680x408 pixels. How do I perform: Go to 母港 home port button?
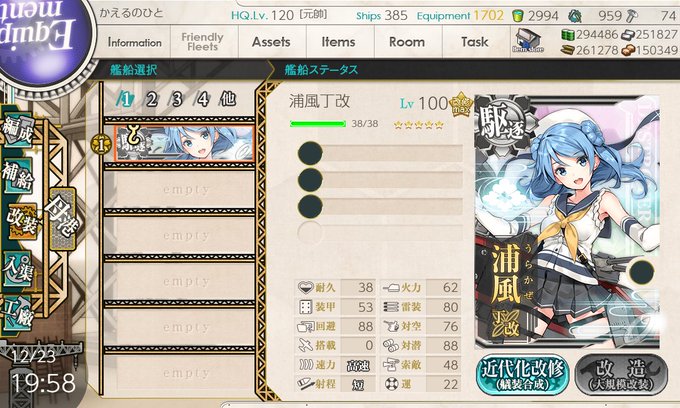click(x=62, y=219)
